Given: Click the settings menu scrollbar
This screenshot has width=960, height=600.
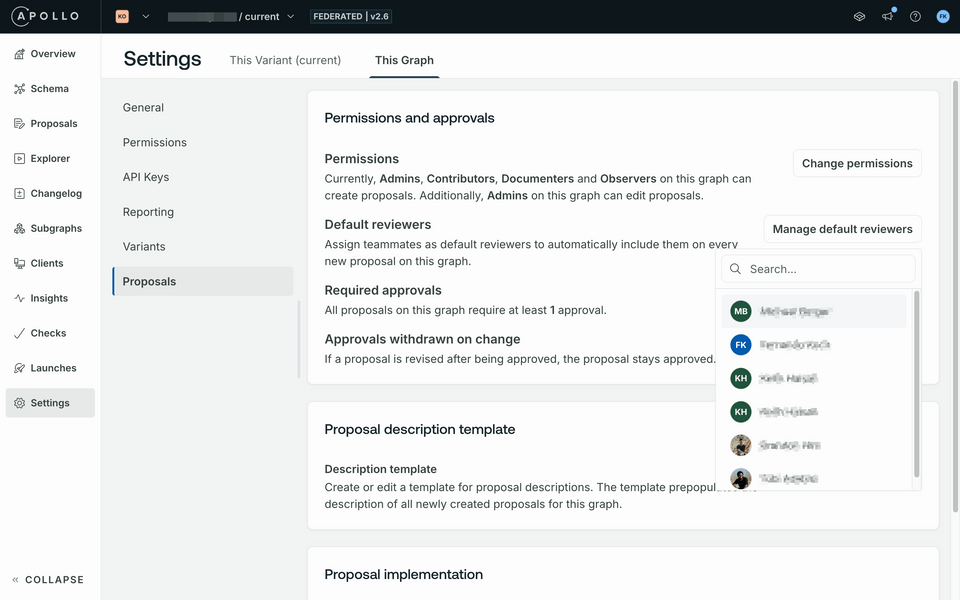Looking at the screenshot, I should coord(299,339).
